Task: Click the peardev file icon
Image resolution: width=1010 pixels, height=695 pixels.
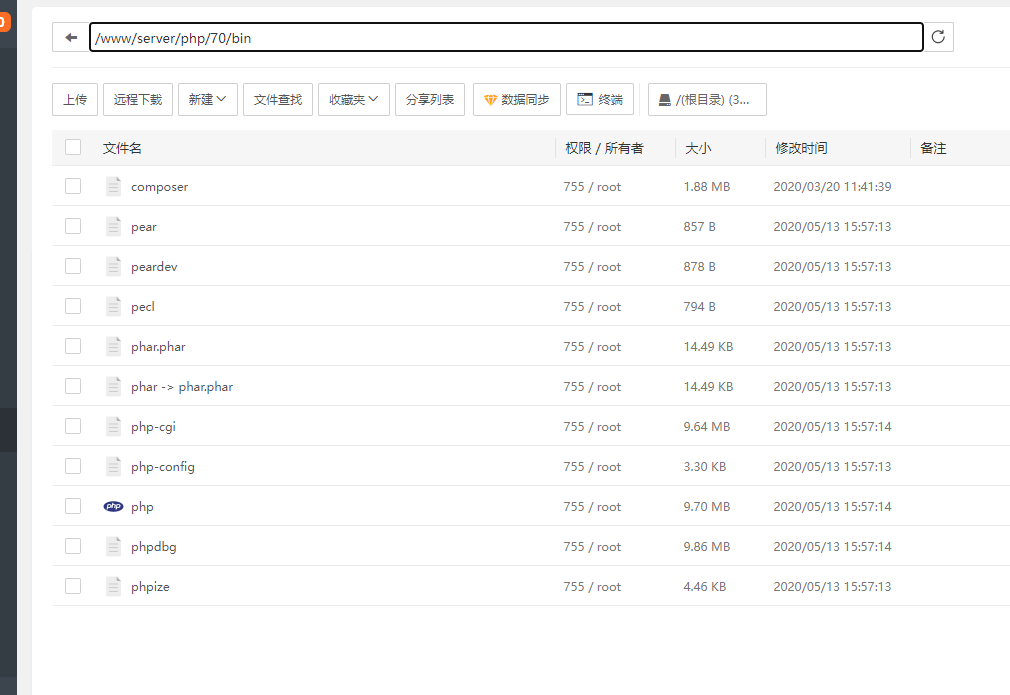Action: pos(113,266)
